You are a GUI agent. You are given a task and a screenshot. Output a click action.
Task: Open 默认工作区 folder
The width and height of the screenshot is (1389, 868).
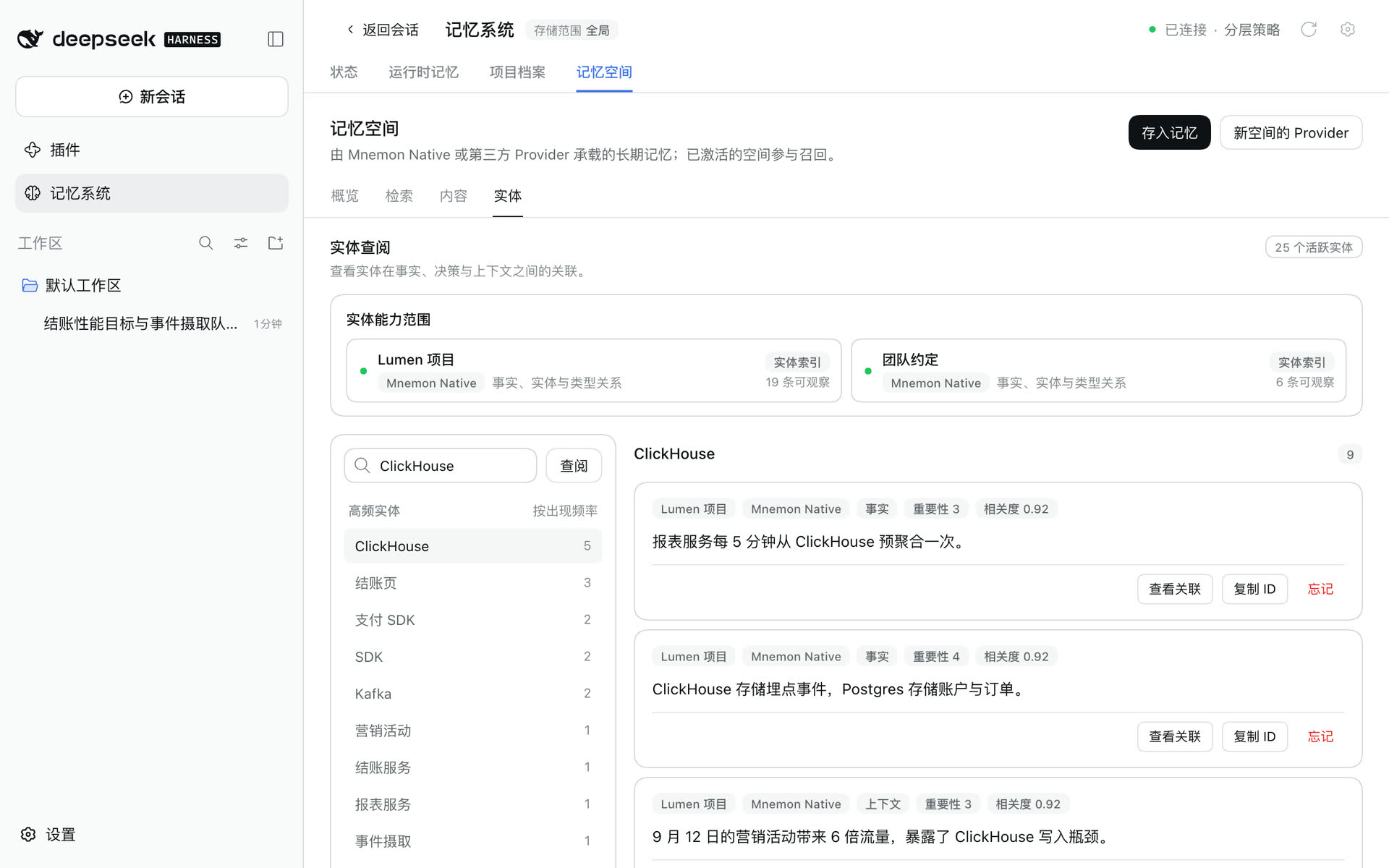click(152, 286)
